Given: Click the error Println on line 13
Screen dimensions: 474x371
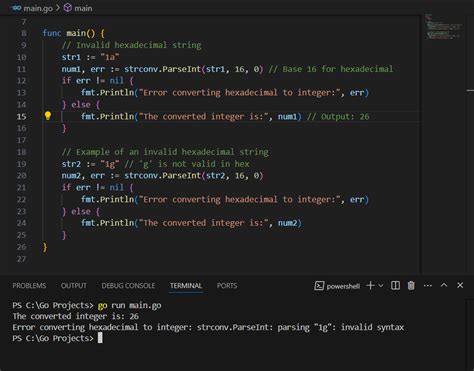Looking at the screenshot, I should [x=225, y=92].
